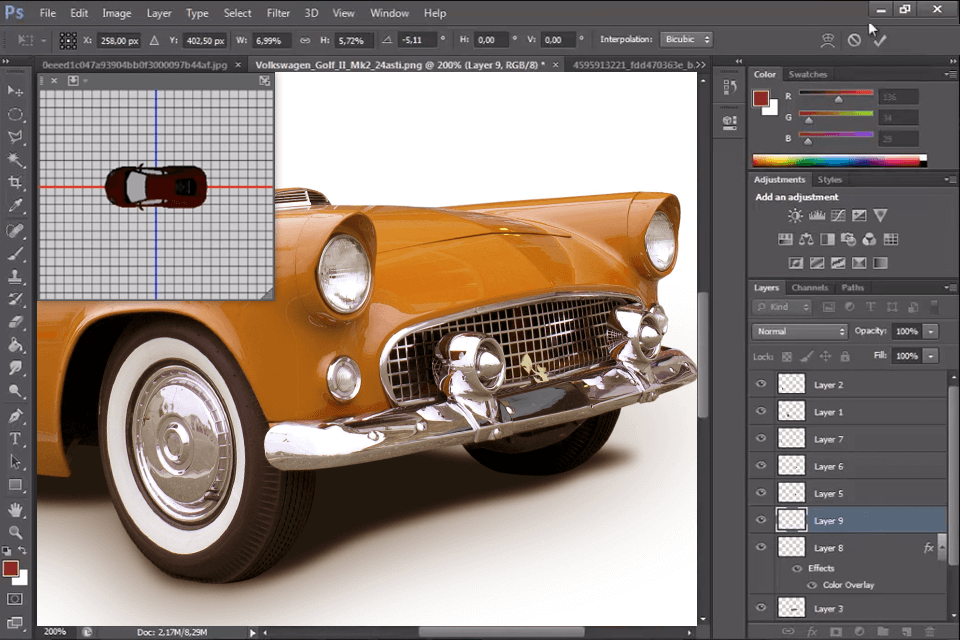Select the Crop tool
960x640 pixels.
click(x=14, y=182)
